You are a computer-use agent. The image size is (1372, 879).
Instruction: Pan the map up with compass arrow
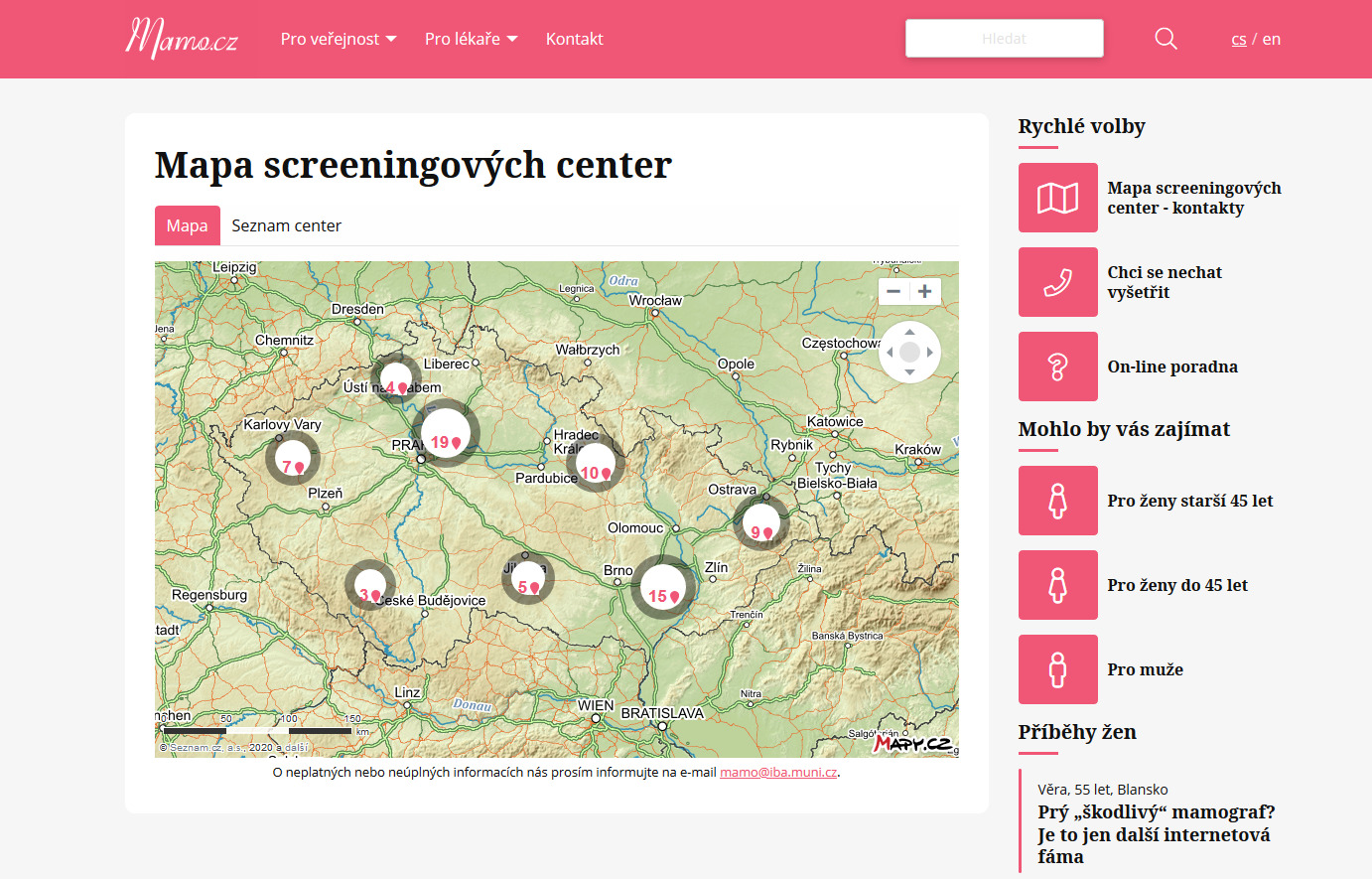coord(909,332)
